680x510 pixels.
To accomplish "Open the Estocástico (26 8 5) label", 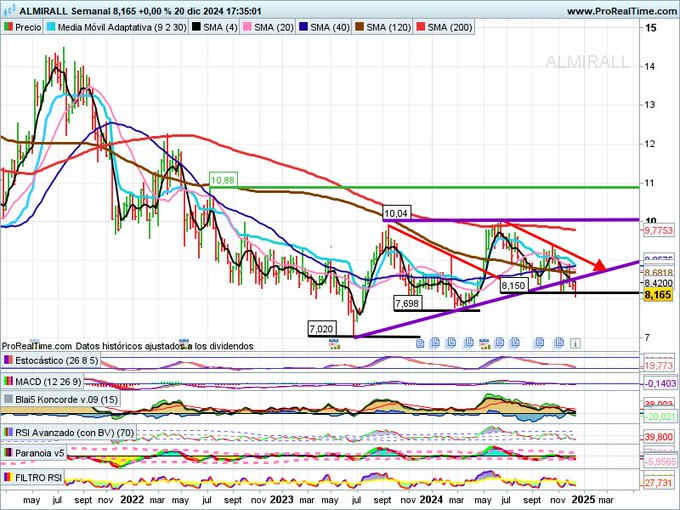I will pyautogui.click(x=56, y=360).
